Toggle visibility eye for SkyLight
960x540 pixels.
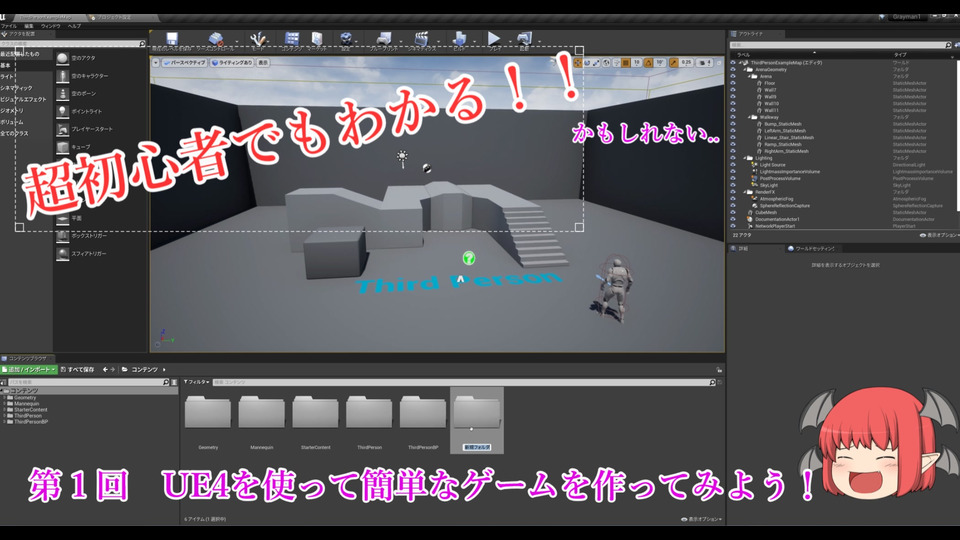733,185
